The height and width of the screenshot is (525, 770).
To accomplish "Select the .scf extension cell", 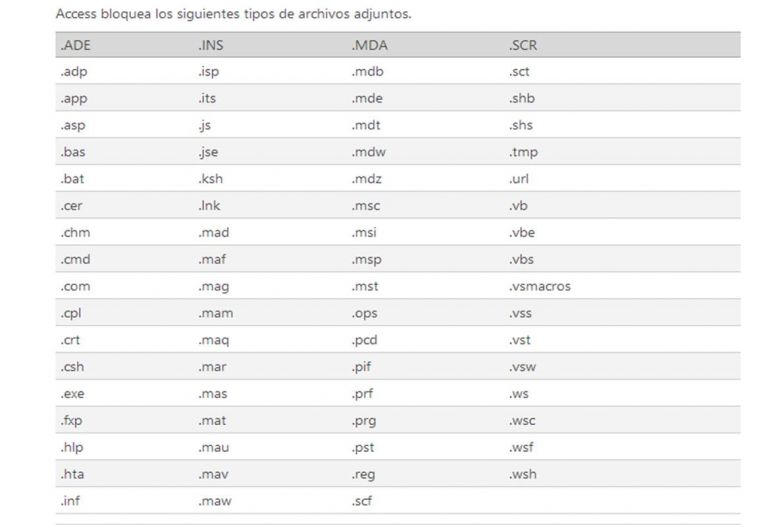I will (x=361, y=501).
